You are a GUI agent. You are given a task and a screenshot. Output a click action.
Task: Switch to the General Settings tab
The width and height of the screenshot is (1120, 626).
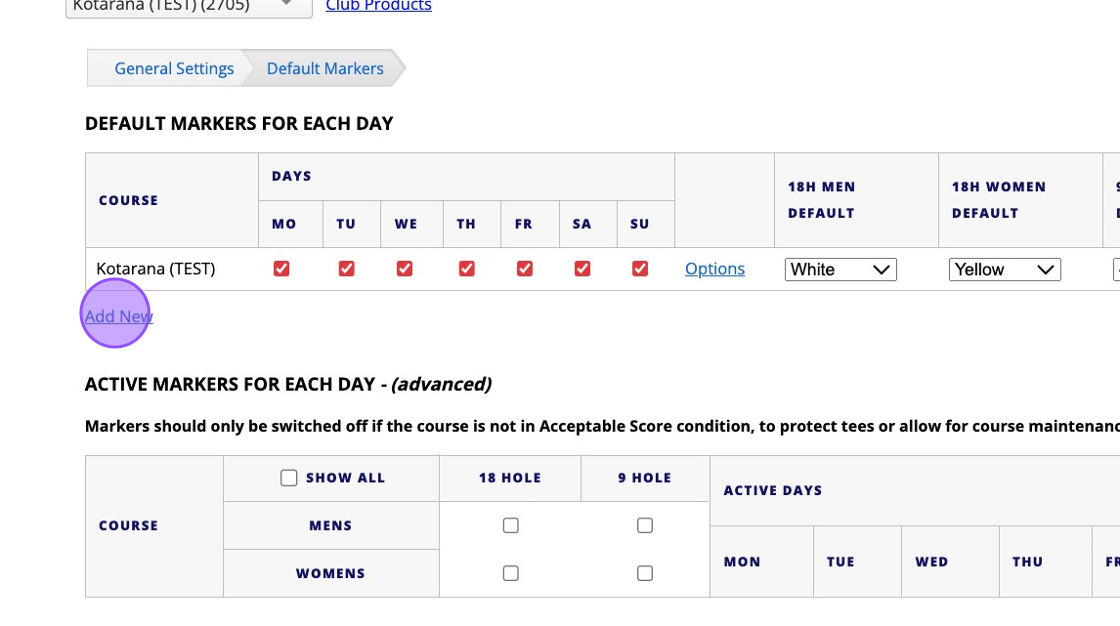pos(174,69)
